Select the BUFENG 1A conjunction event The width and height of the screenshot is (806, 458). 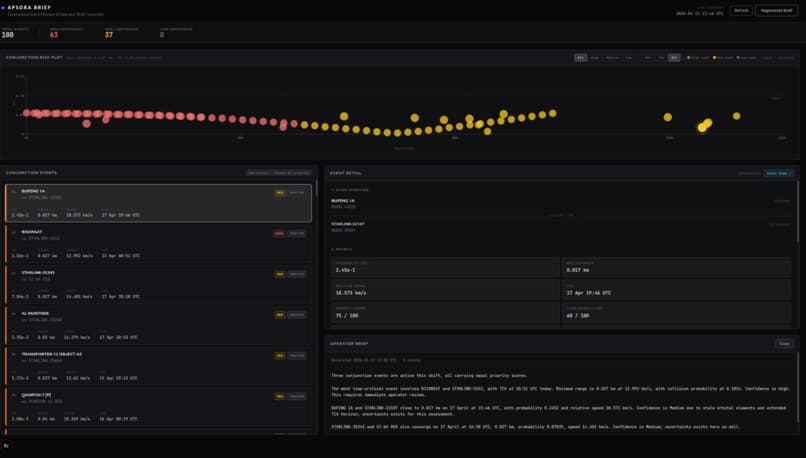click(158, 203)
